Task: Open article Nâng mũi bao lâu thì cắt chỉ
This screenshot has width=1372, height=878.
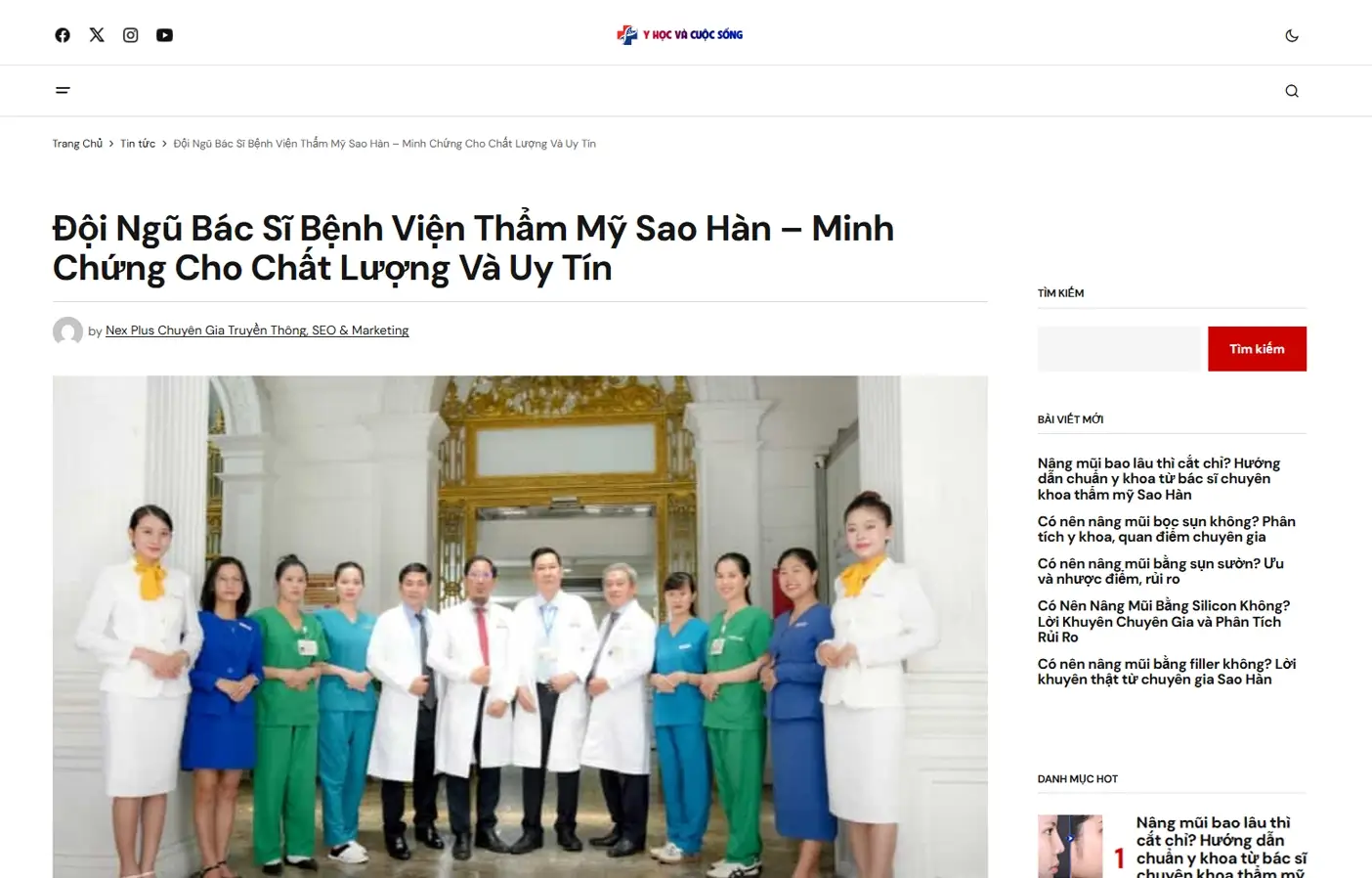Action: pos(1160,479)
